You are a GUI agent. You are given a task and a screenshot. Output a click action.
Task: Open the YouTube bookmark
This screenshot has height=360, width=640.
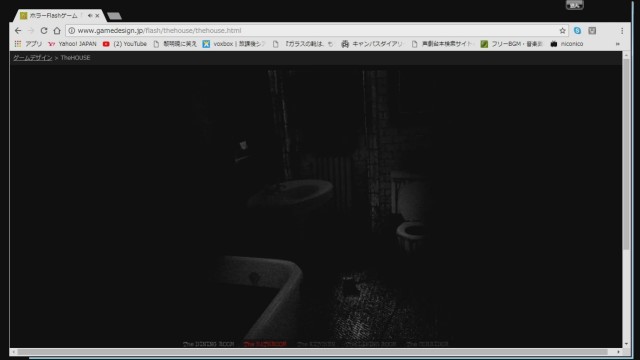pos(125,44)
